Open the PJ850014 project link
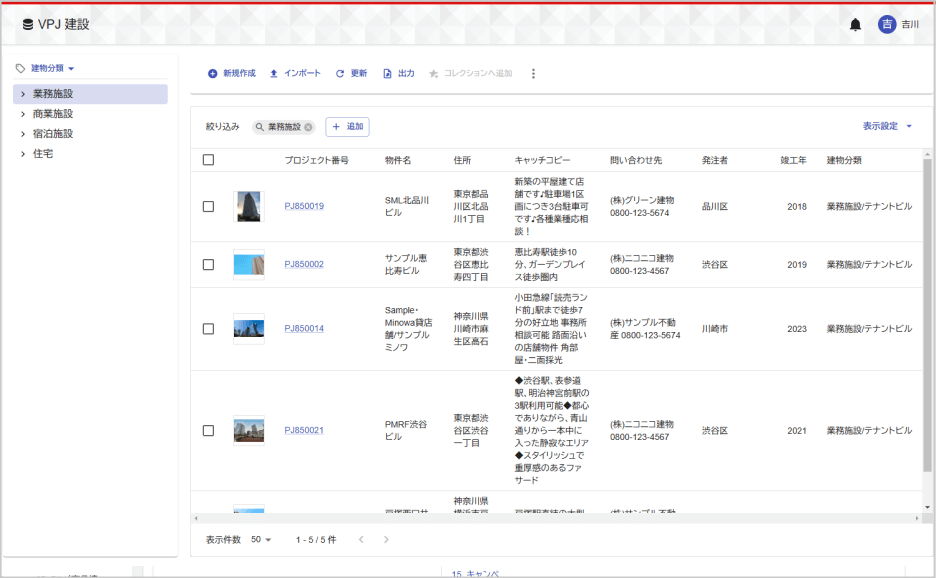Screen dimensions: 936x578 pyautogui.click(x=302, y=328)
